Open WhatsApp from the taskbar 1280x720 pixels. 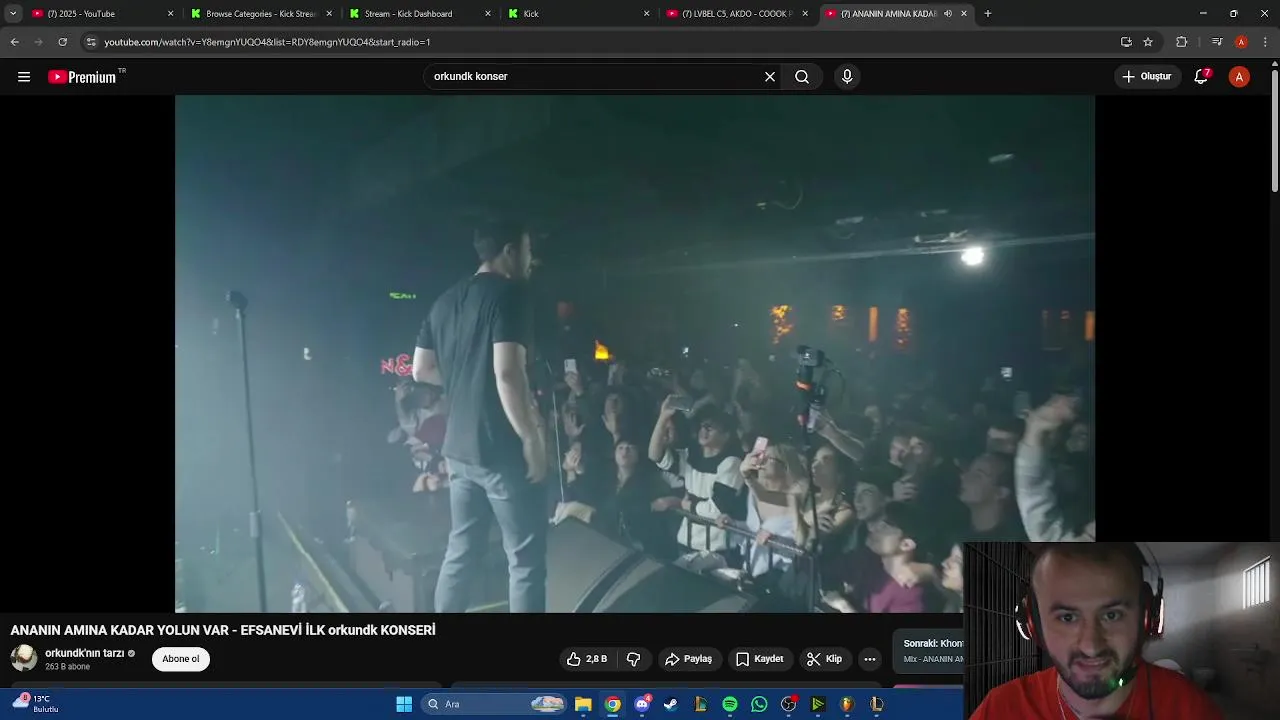pyautogui.click(x=759, y=704)
